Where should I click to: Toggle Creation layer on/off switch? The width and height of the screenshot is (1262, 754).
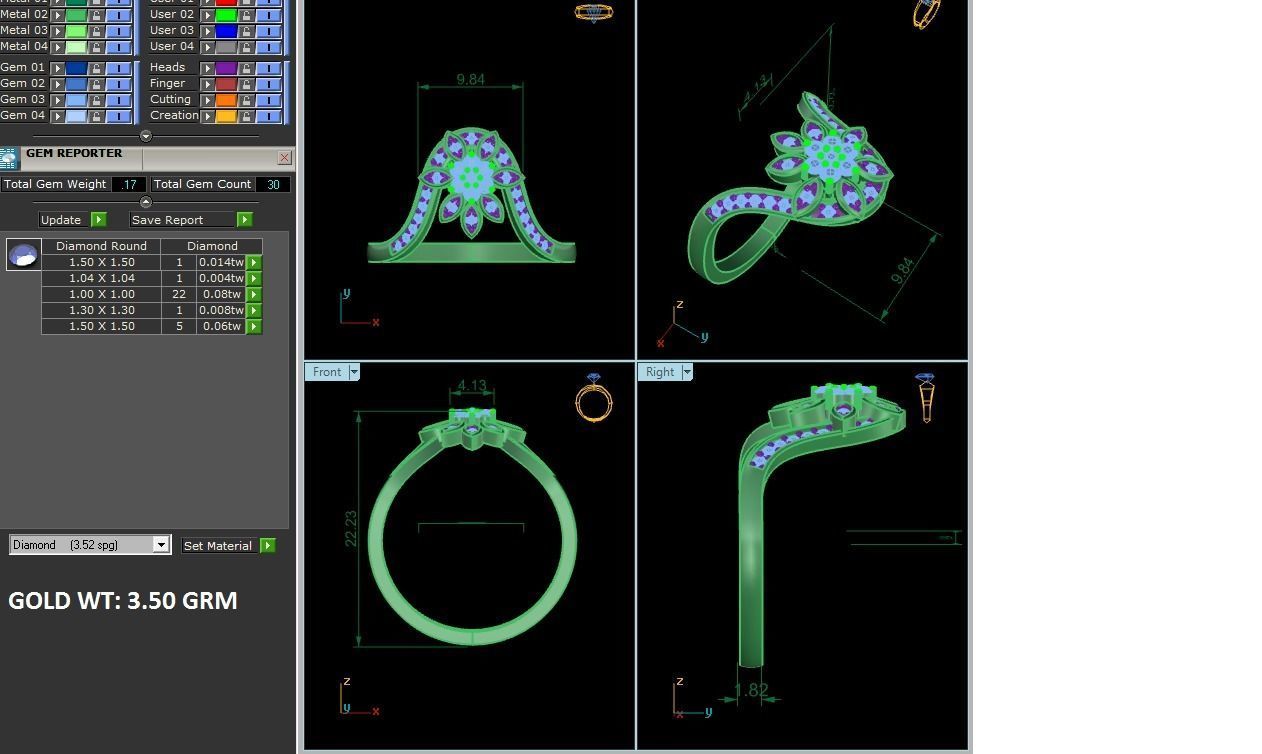(269, 116)
